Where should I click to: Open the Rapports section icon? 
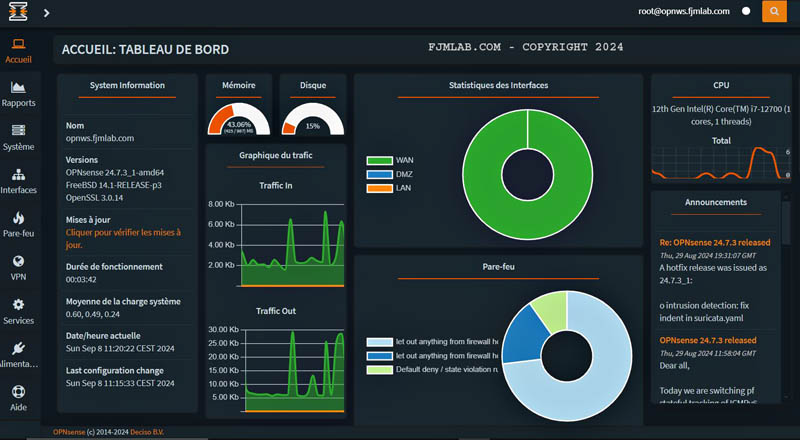18,88
